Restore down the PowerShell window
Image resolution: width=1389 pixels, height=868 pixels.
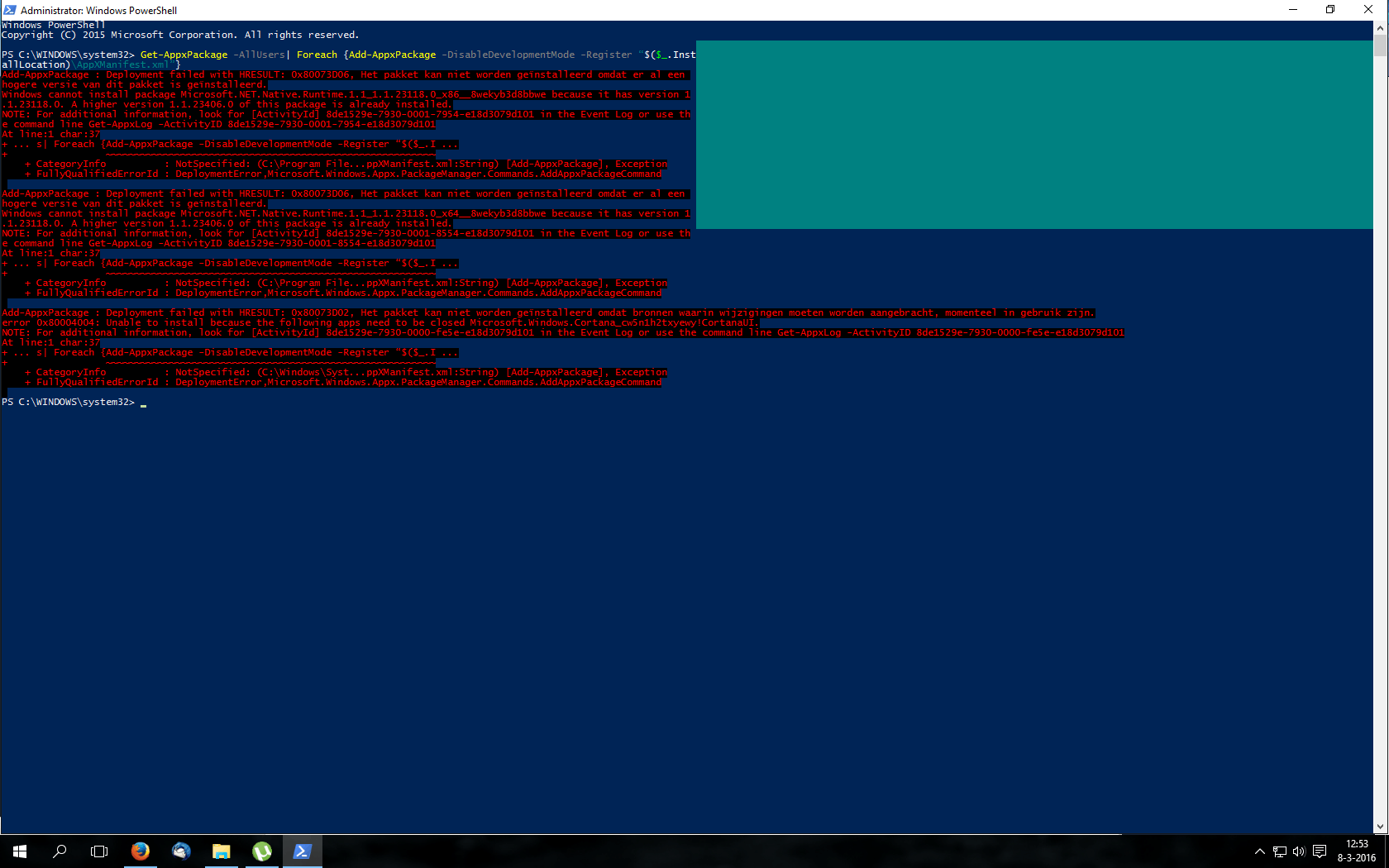coord(1330,10)
